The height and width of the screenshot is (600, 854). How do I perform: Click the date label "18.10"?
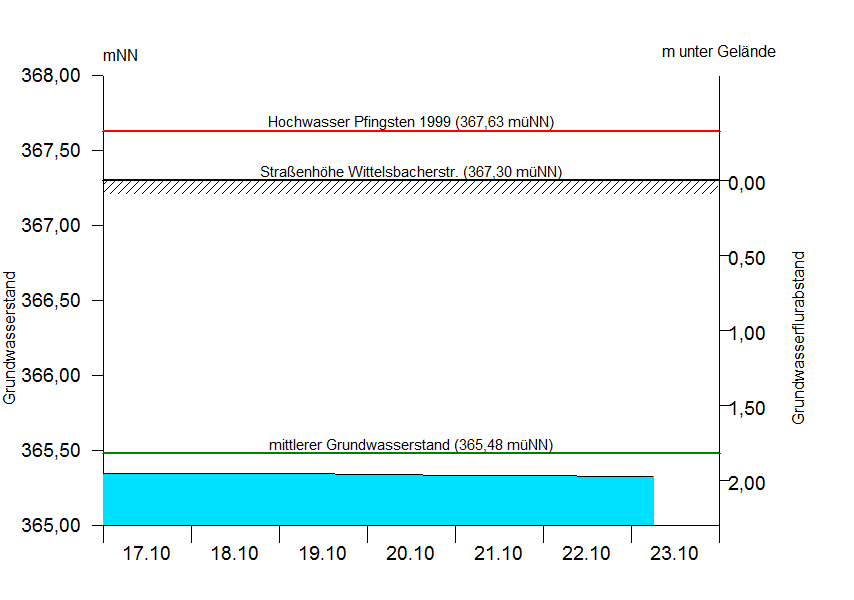(x=234, y=554)
